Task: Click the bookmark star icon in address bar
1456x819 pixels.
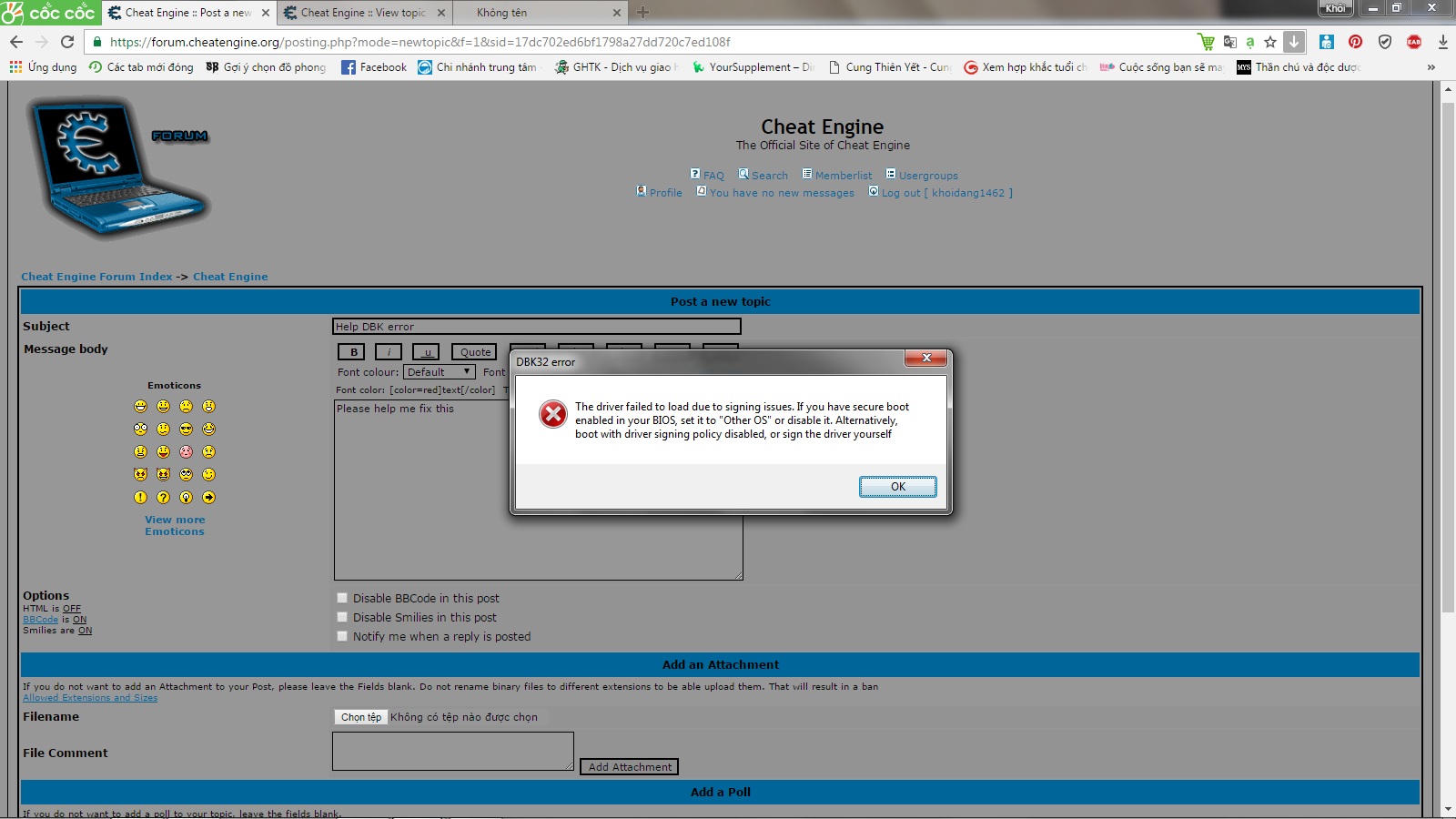Action: [1270, 42]
